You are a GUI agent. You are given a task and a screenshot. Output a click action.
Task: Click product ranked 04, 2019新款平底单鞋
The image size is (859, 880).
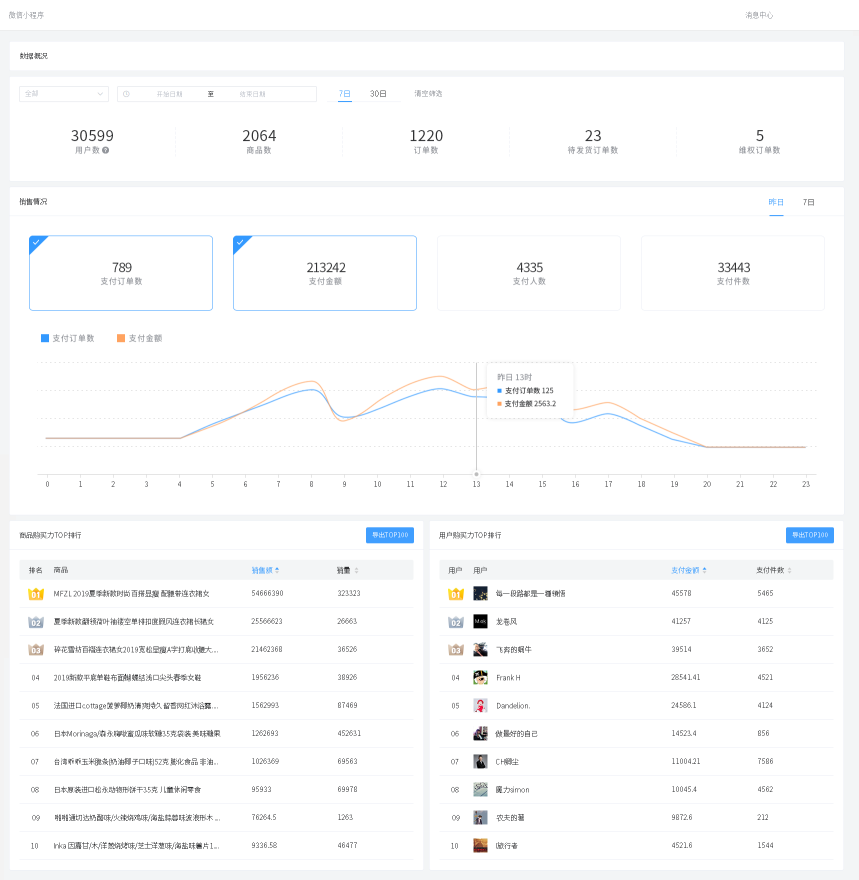coord(216,678)
